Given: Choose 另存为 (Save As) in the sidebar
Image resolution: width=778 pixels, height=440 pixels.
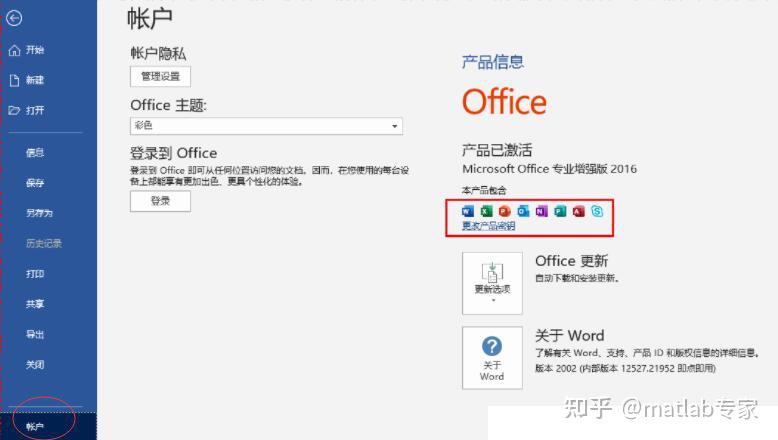Looking at the screenshot, I should pyautogui.click(x=39, y=213).
